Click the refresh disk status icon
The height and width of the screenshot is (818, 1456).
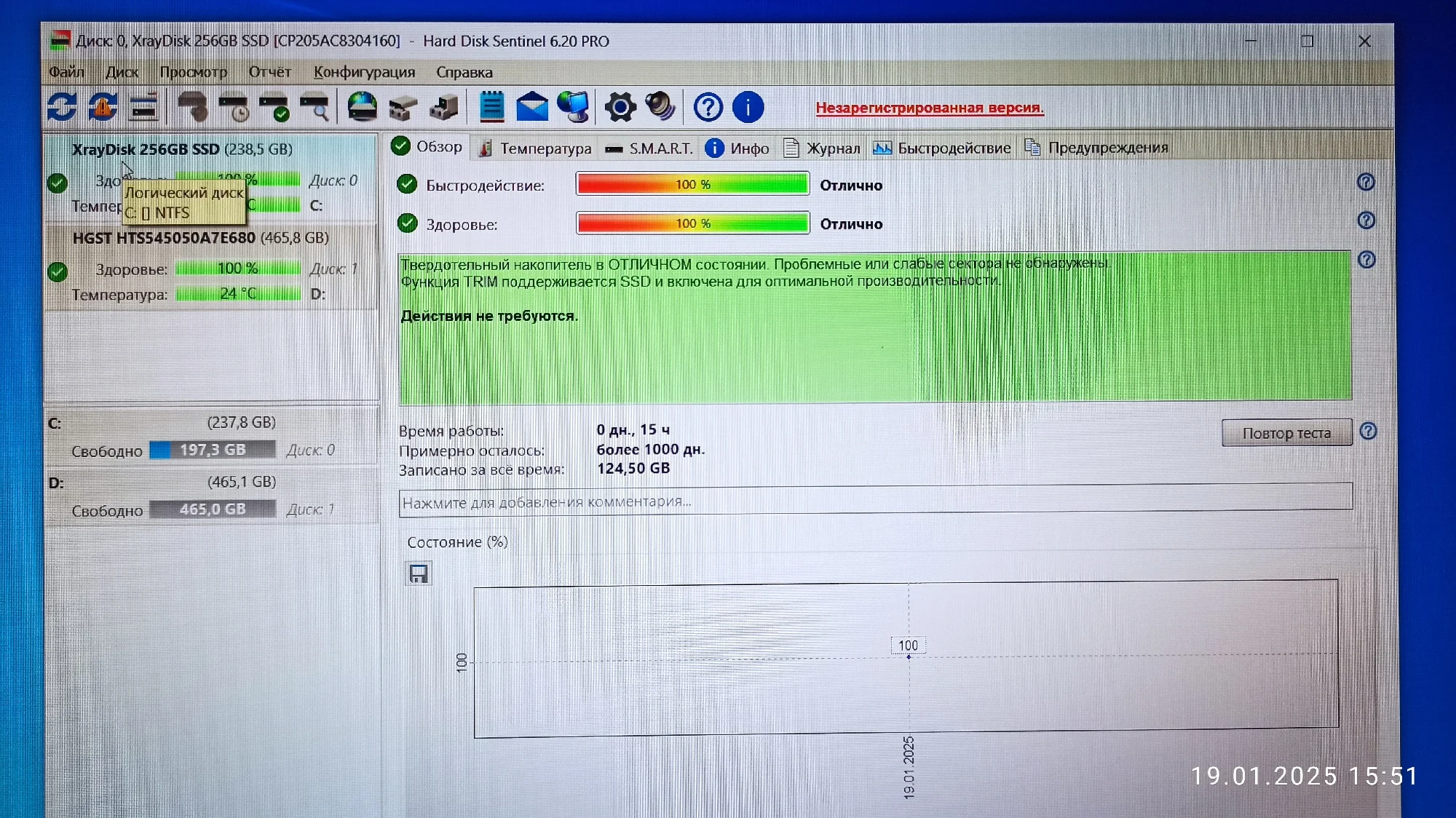pyautogui.click(x=62, y=107)
